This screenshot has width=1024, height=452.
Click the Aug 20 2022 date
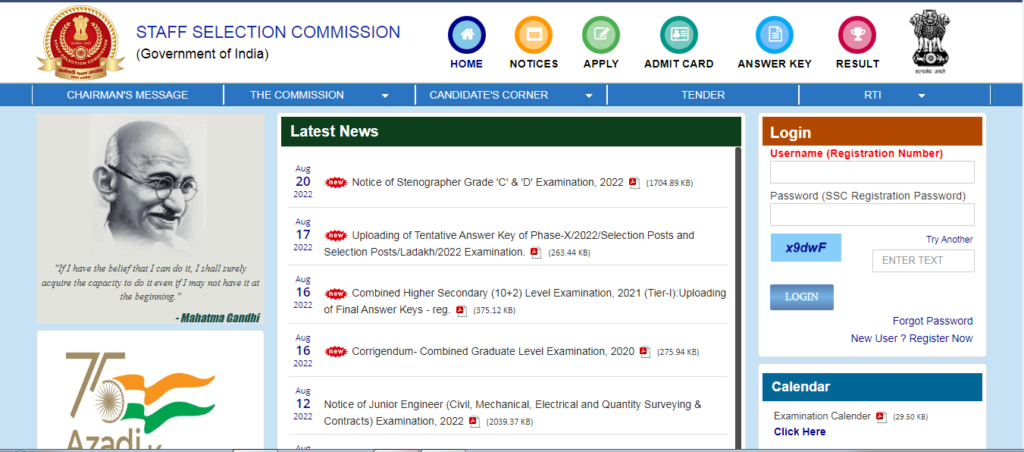(303, 182)
